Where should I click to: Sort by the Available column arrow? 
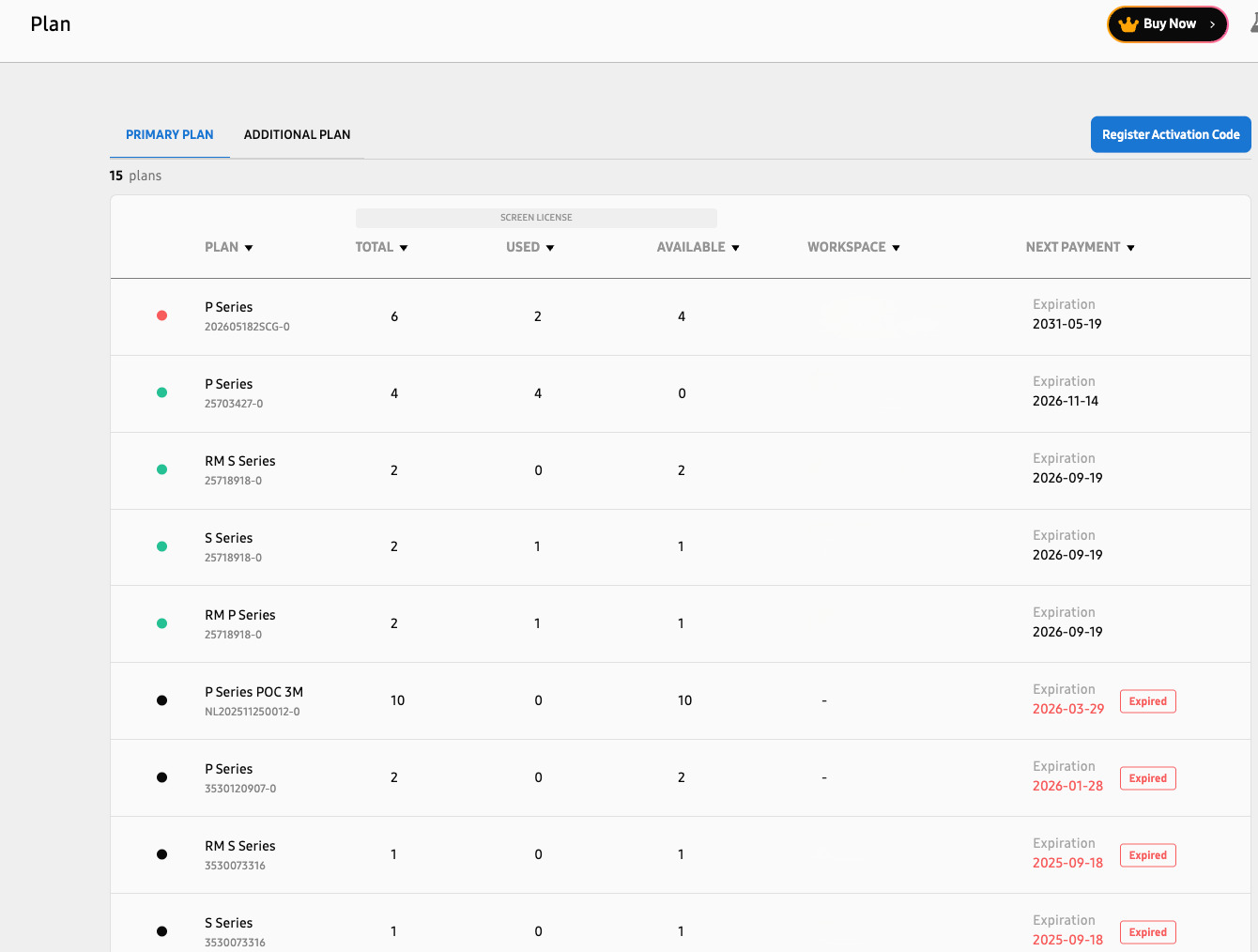point(735,248)
